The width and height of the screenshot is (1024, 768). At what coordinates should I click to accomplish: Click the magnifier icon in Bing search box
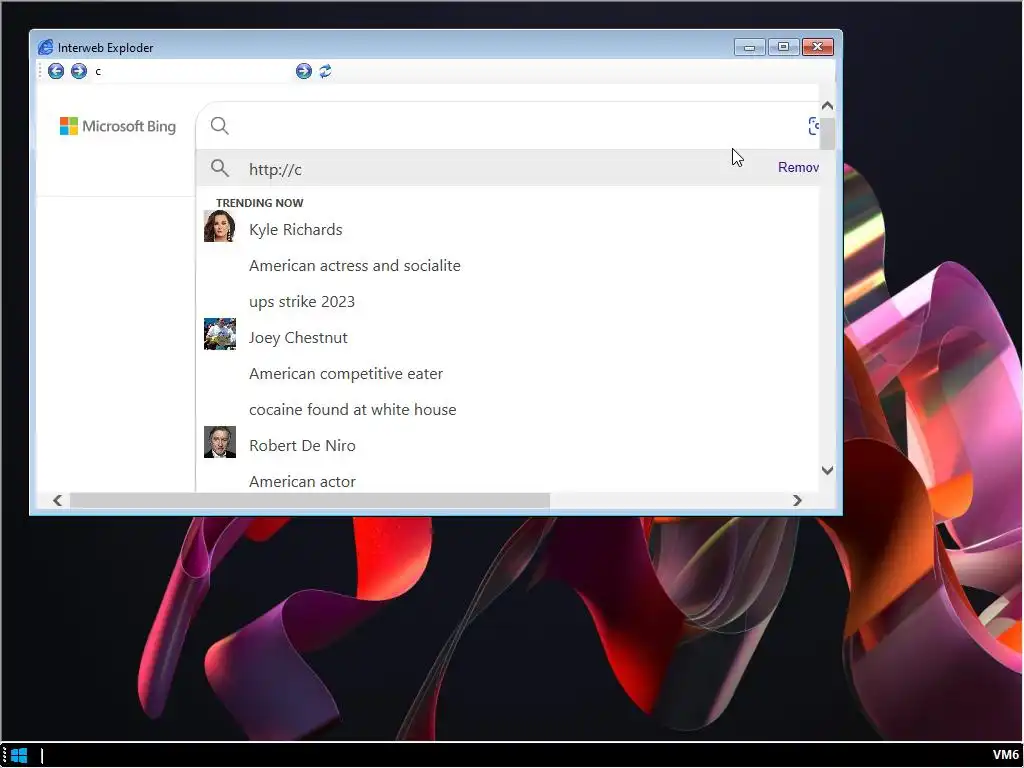click(220, 126)
